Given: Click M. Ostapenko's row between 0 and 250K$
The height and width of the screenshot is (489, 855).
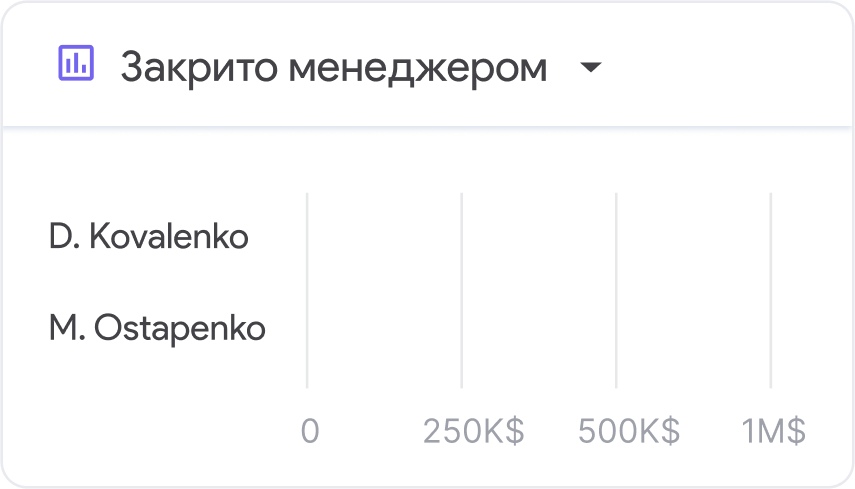Looking at the screenshot, I should 384,328.
